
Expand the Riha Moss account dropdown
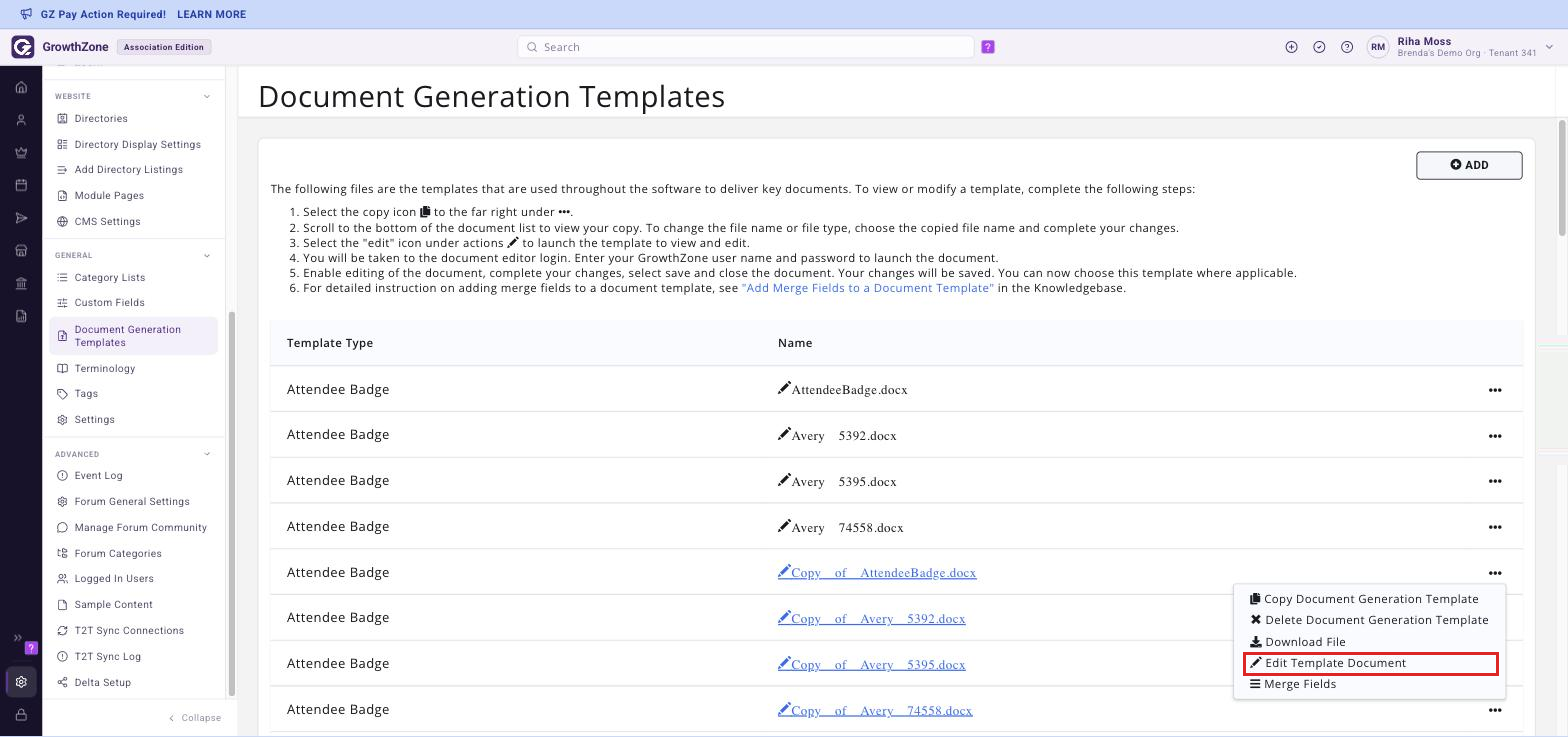[x=1549, y=47]
